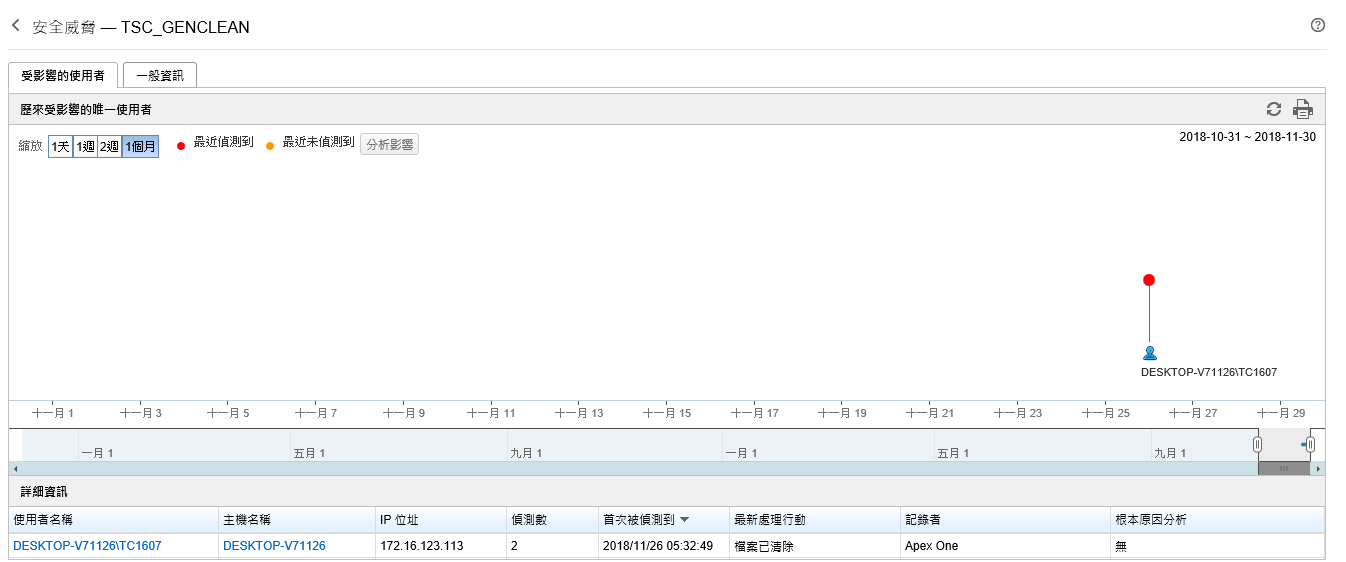
Task: Click the back arrow beside 安全威脅
Action: point(16,26)
